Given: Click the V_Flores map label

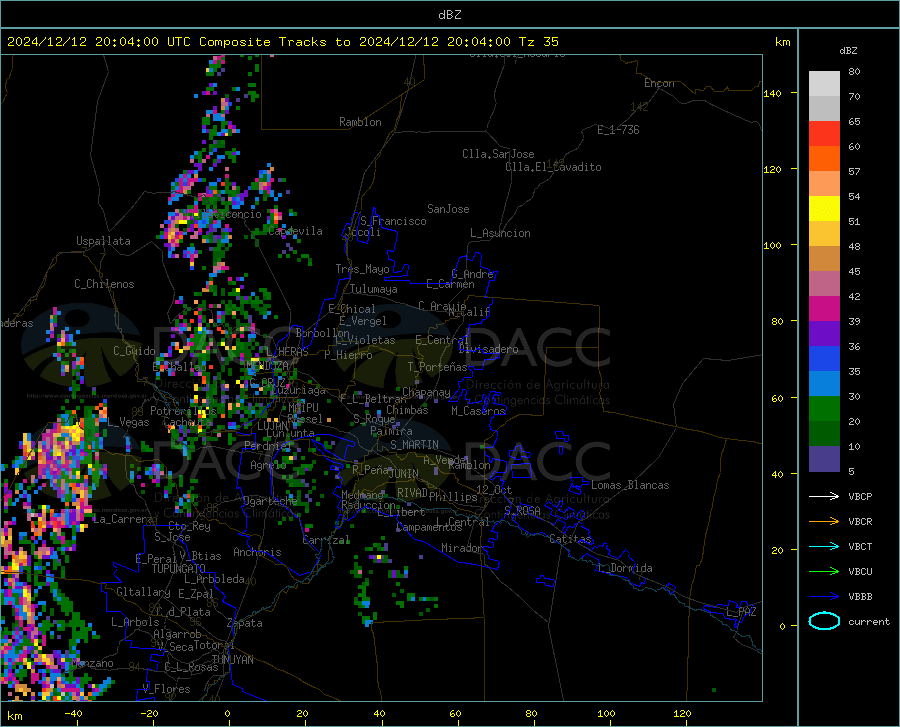Looking at the screenshot, I should coord(166,689).
